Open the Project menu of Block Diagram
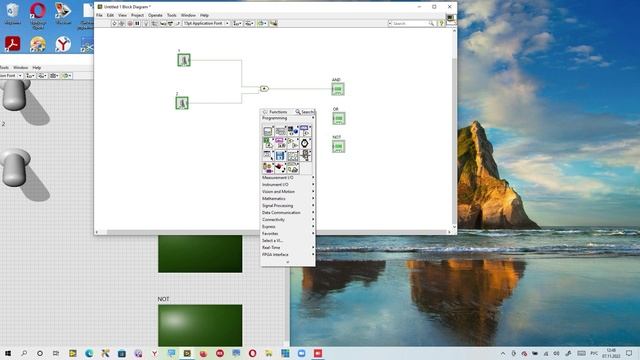 click(x=137, y=15)
